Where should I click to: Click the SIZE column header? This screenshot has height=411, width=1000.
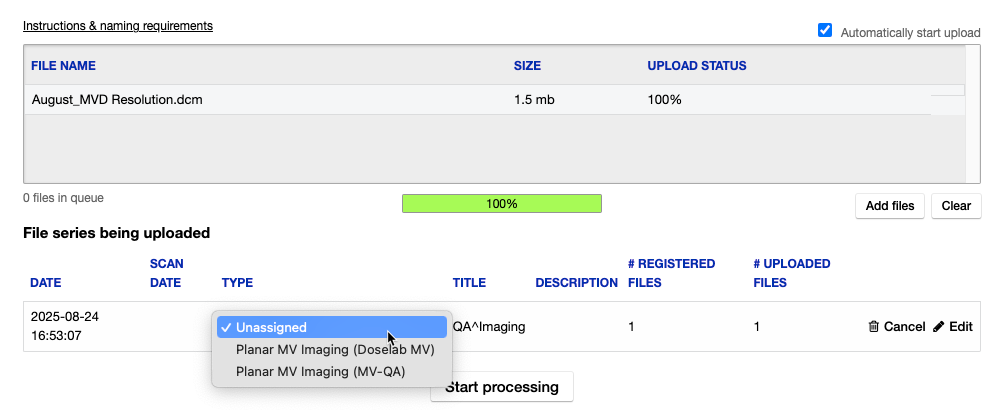tap(527, 66)
